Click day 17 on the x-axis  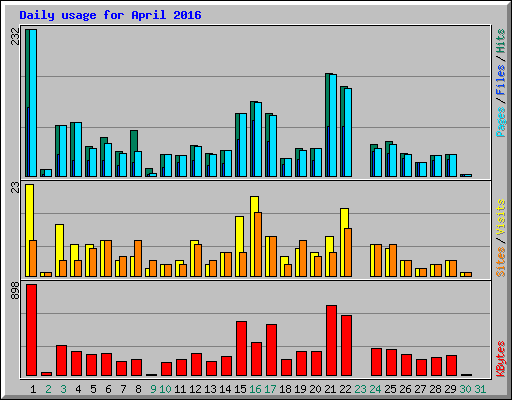270,389
